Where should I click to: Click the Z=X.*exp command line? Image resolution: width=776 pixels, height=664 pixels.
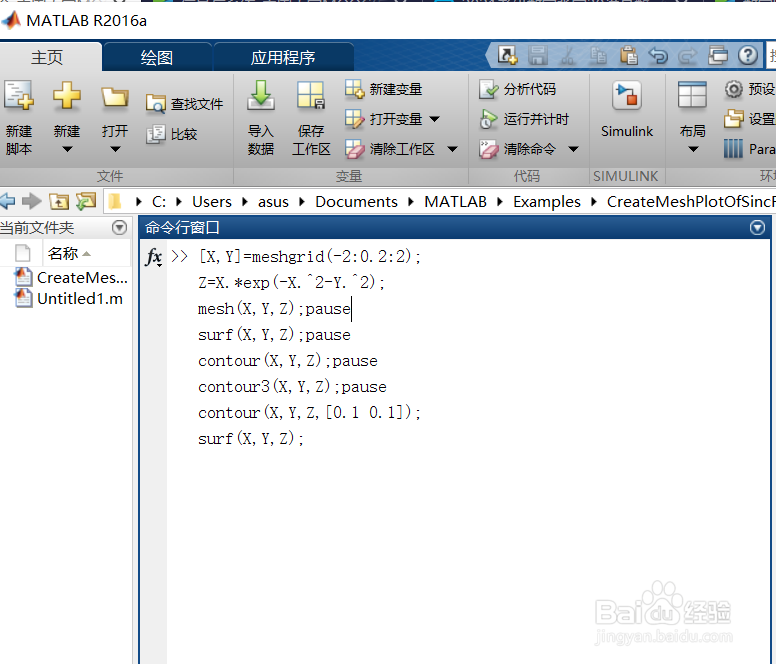291,283
